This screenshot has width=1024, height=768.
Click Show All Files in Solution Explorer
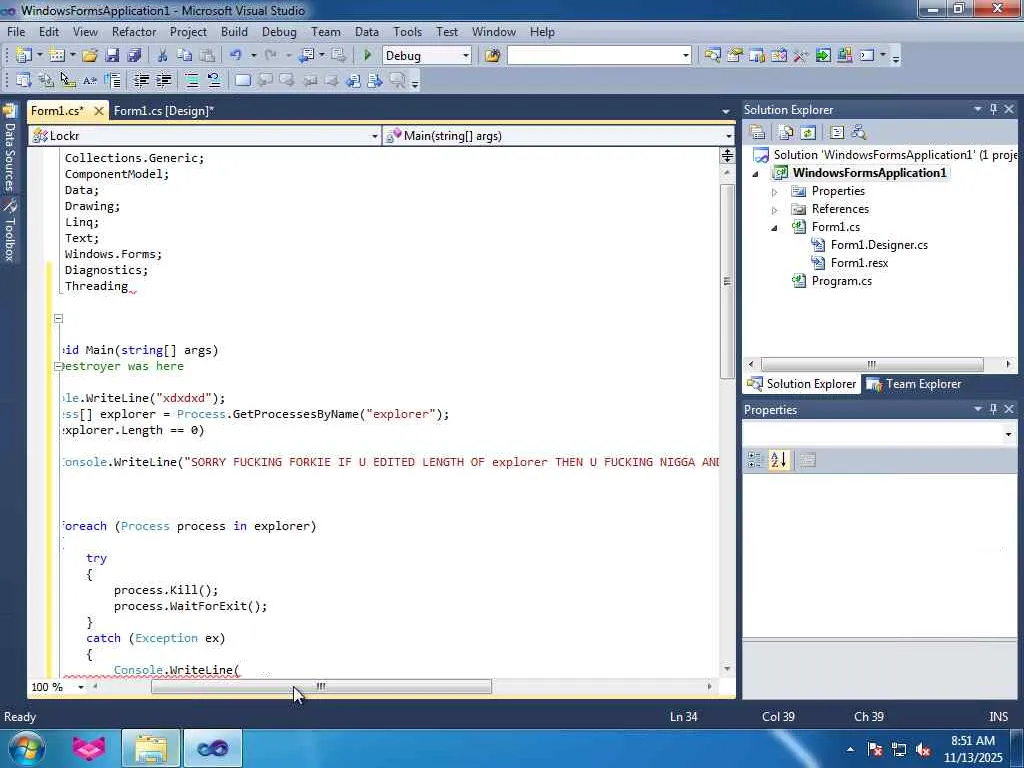click(786, 133)
